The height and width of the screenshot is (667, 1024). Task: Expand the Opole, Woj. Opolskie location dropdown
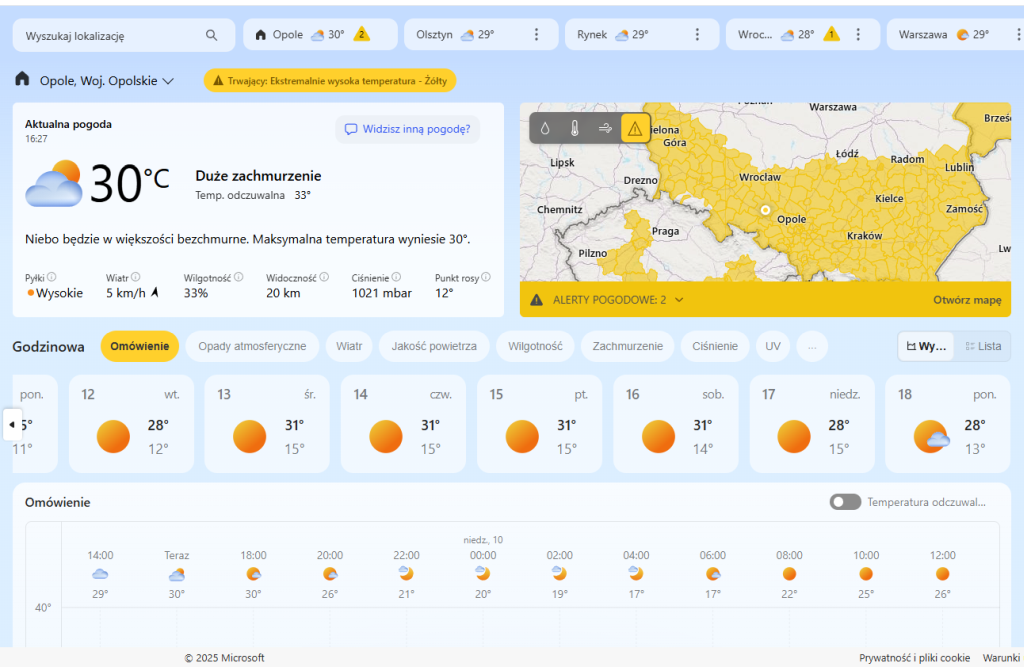(x=168, y=81)
